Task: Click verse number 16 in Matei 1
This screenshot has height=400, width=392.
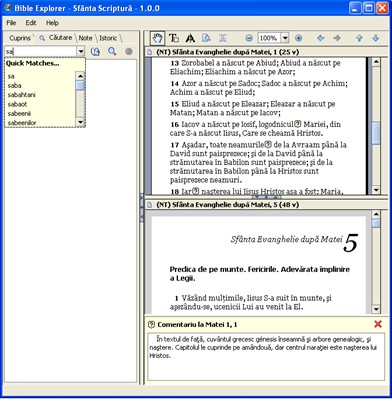Action: click(x=175, y=125)
